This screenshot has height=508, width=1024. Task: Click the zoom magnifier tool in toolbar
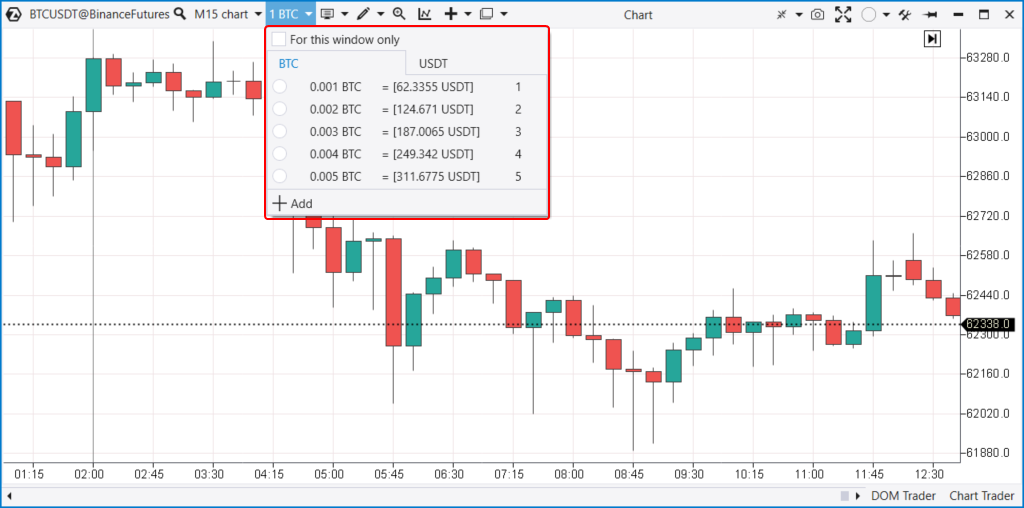click(x=399, y=14)
